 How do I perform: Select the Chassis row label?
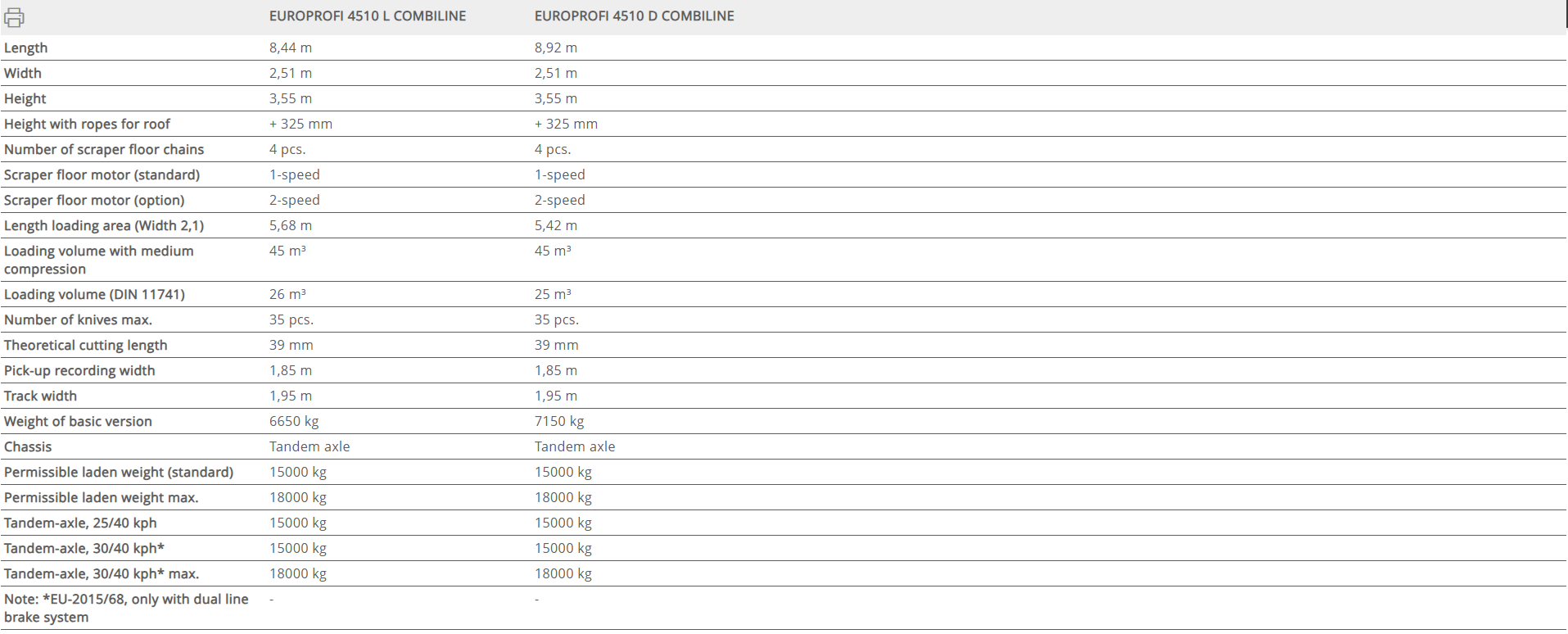[x=28, y=447]
